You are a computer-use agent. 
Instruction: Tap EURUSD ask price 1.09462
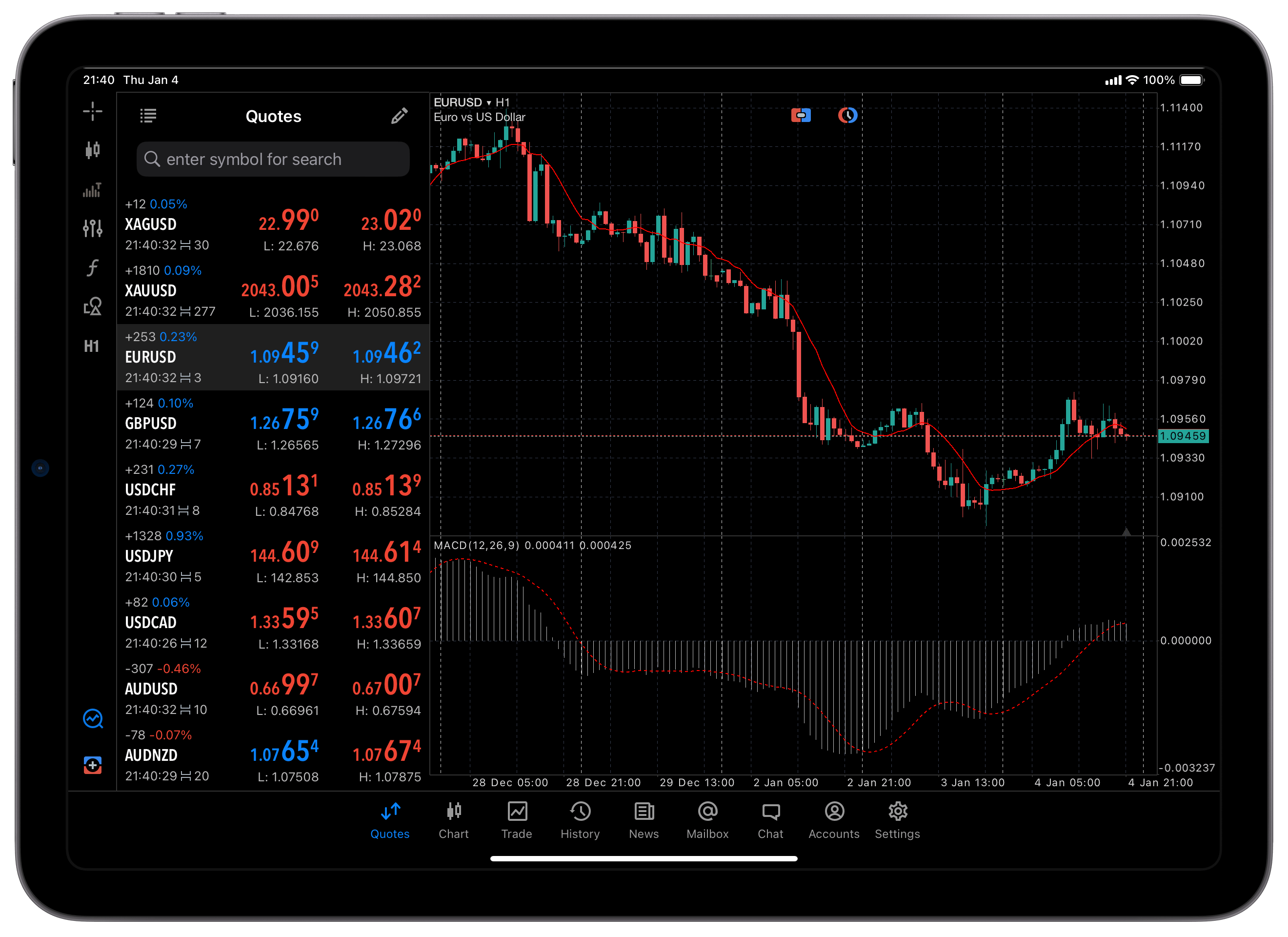tap(387, 353)
